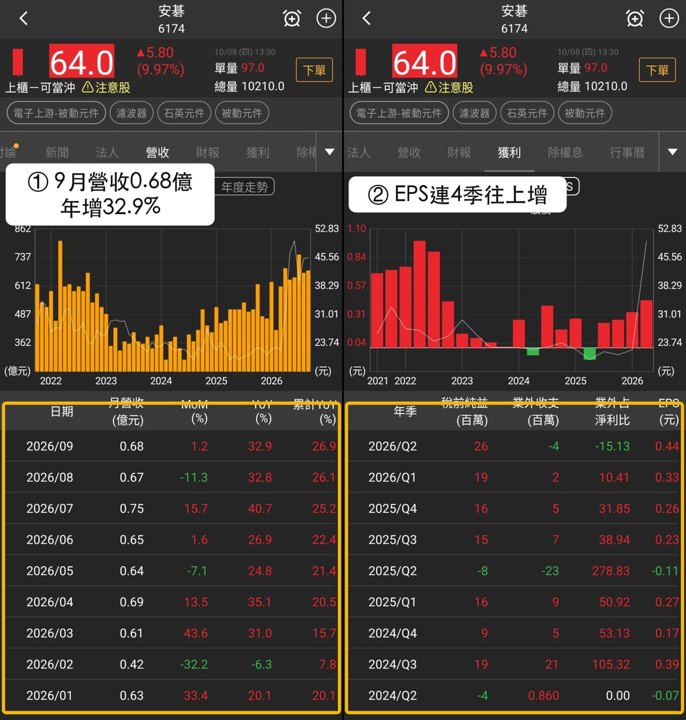Tap the quarterly EPS bar chart
The width and height of the screenshot is (686, 720).
click(x=512, y=301)
